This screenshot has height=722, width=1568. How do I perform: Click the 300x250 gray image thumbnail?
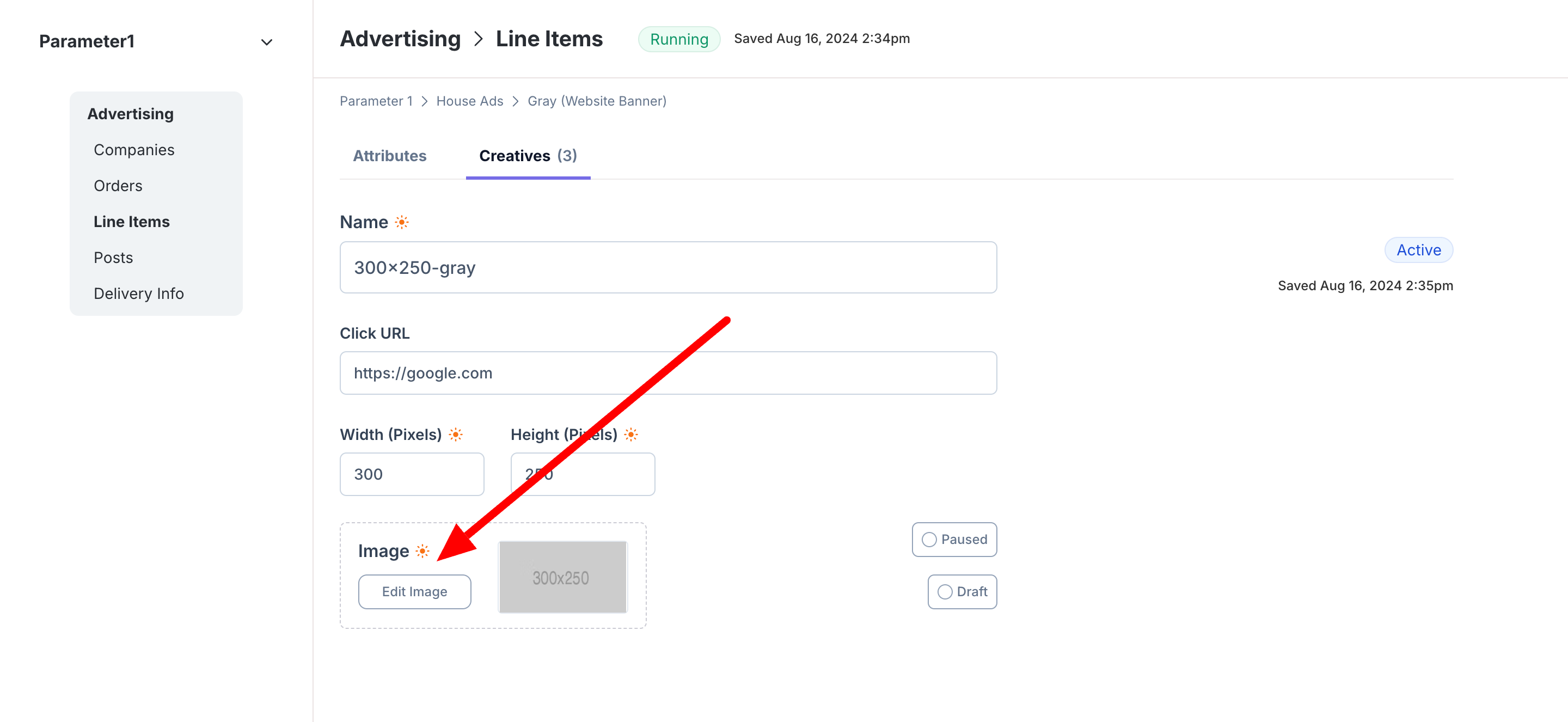[x=562, y=577]
